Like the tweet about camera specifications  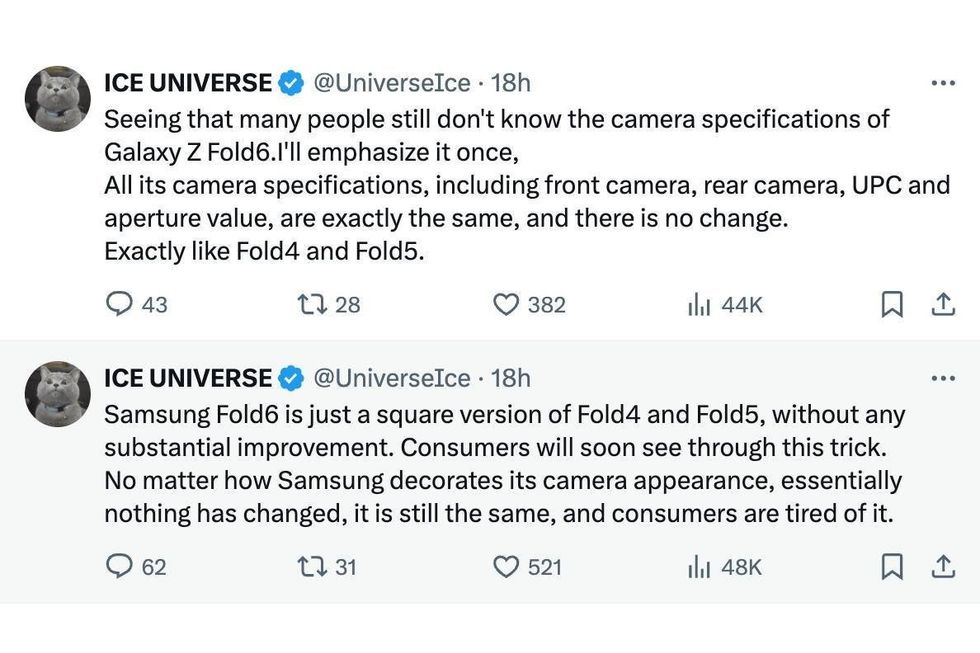coord(511,305)
